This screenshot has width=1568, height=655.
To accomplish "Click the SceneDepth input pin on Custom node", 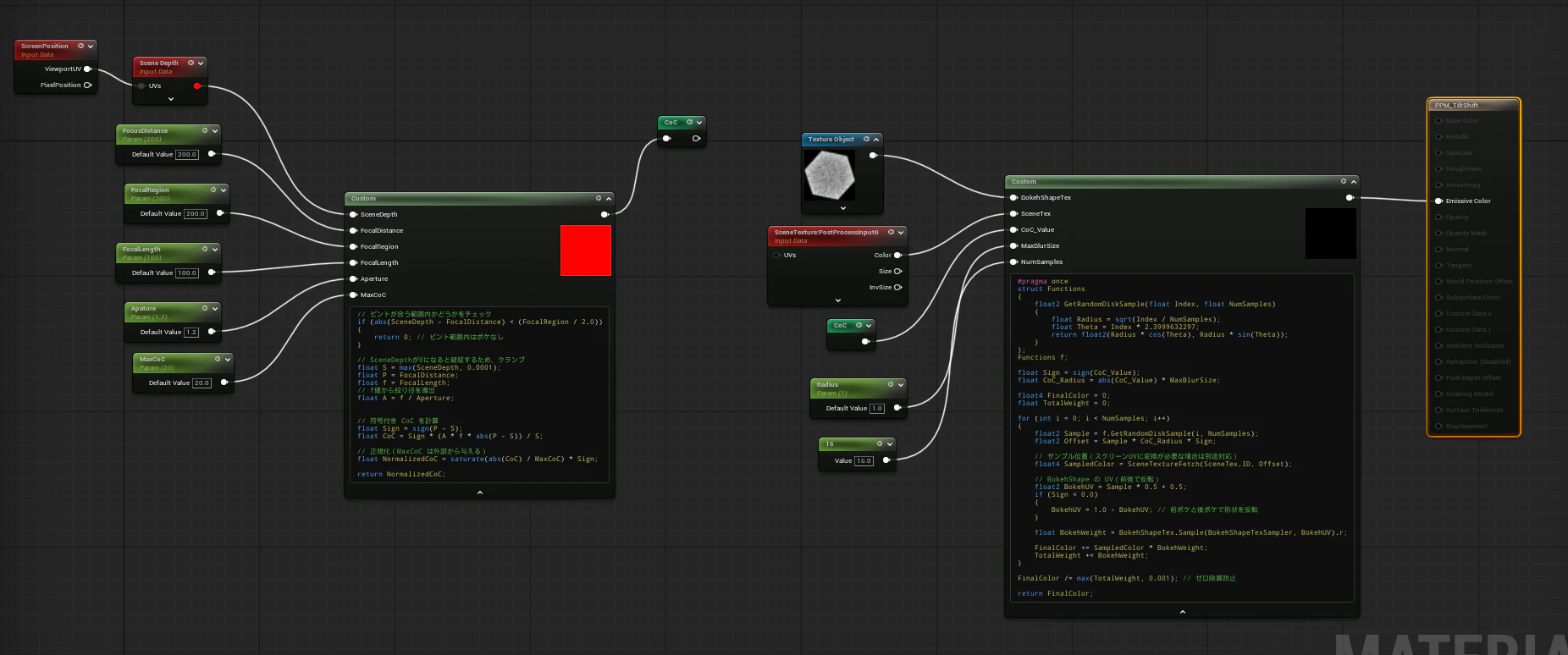I will click(x=353, y=214).
